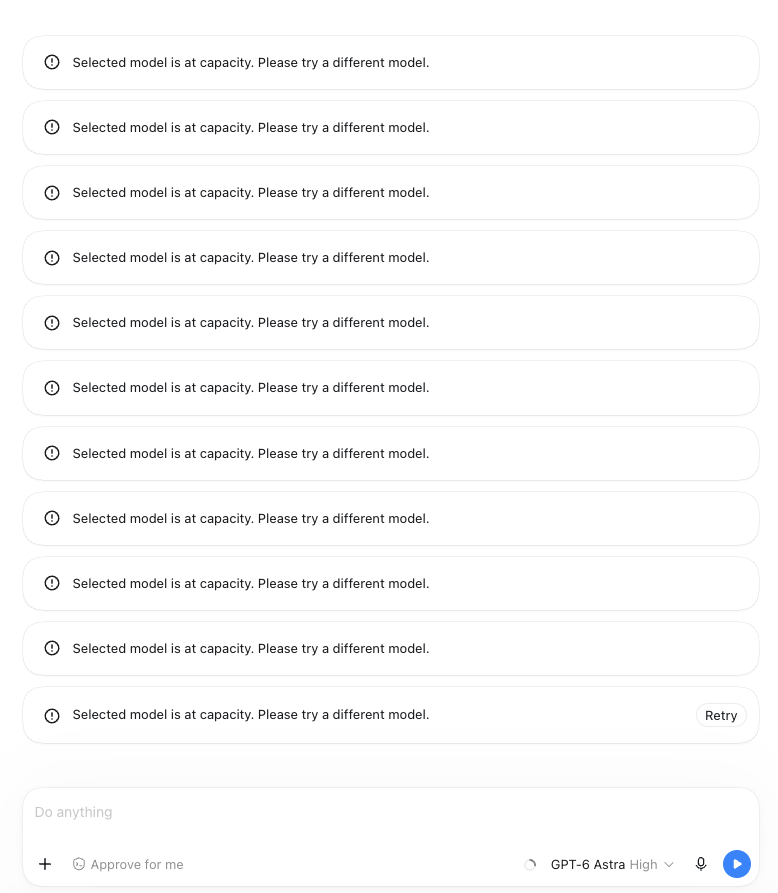
Task: Click the warning icon in sixth error message
Action: tap(52, 388)
